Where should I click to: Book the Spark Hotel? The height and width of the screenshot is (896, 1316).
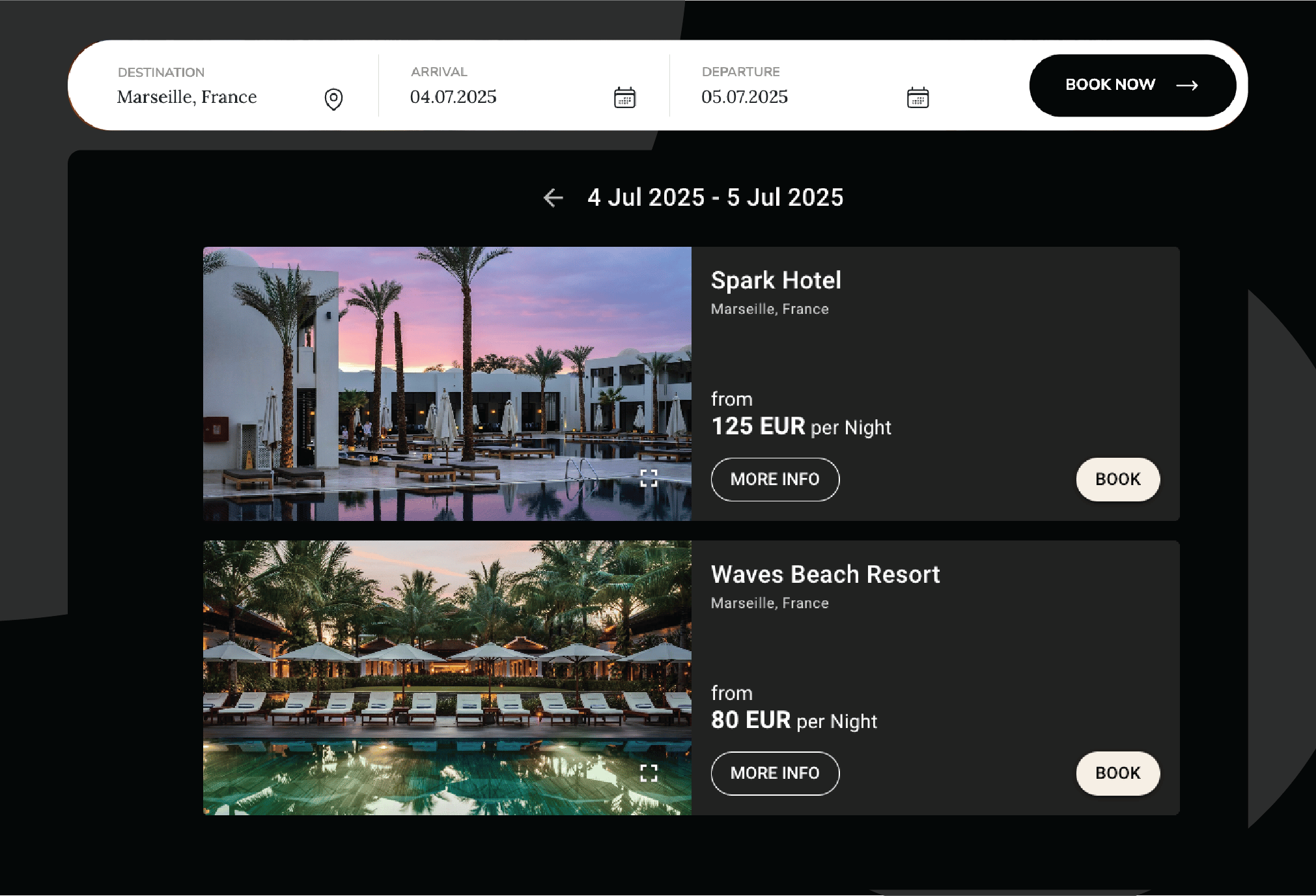coord(1117,479)
